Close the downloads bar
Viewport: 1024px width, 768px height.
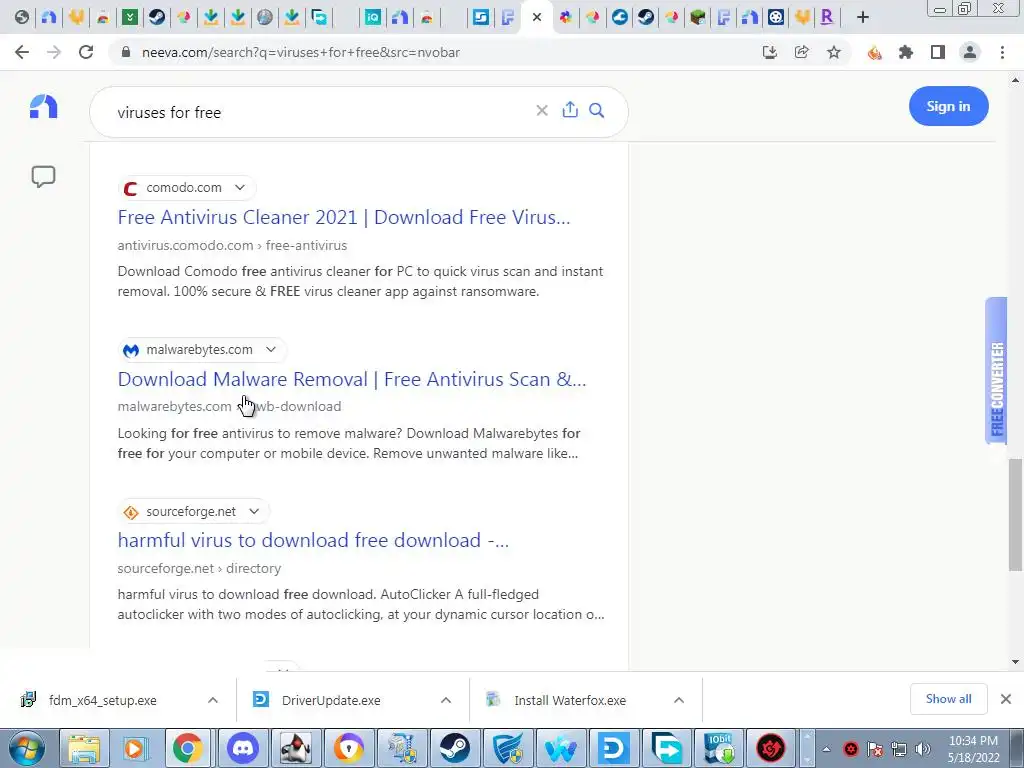[1006, 699]
